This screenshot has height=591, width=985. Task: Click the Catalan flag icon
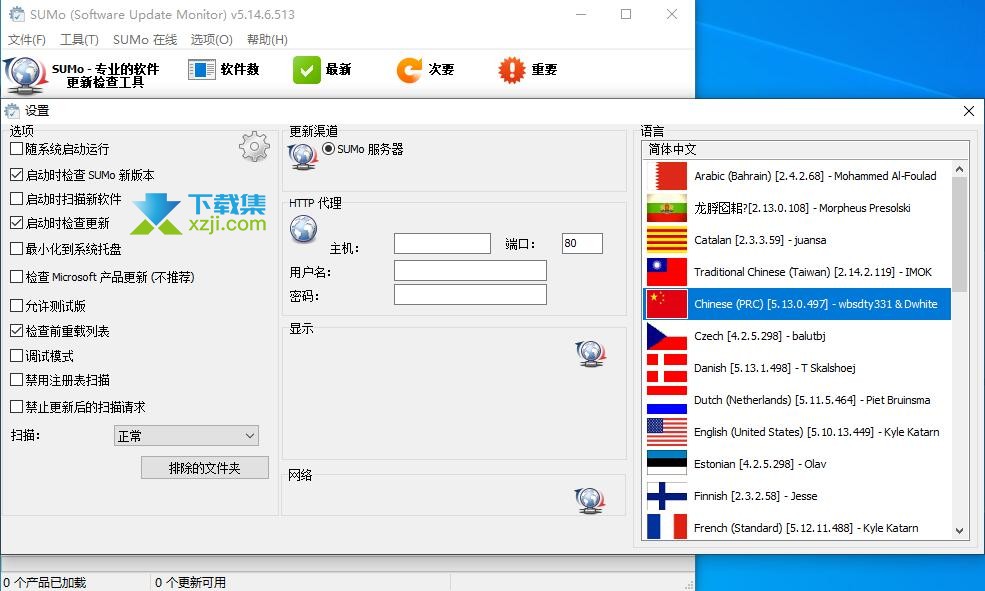tap(667, 240)
